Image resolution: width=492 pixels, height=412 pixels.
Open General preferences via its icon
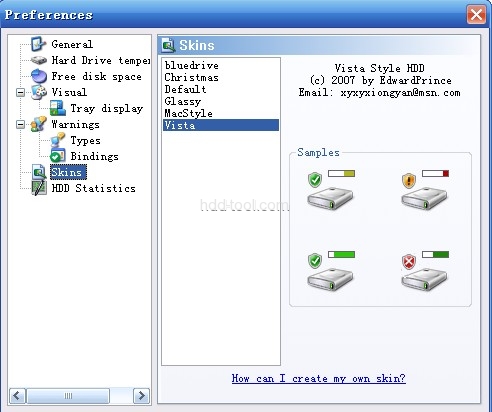coord(38,44)
